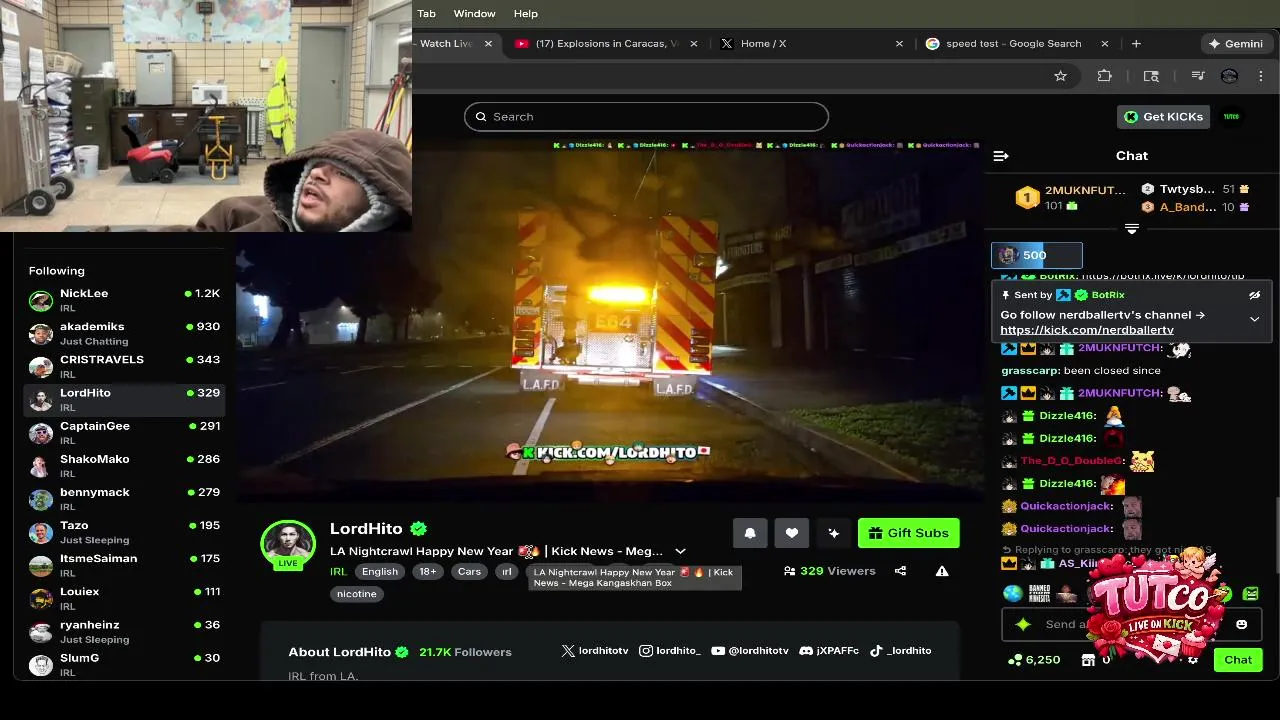Open the emoji picker in chat input
Screen dimensions: 1280x720
(1241, 624)
